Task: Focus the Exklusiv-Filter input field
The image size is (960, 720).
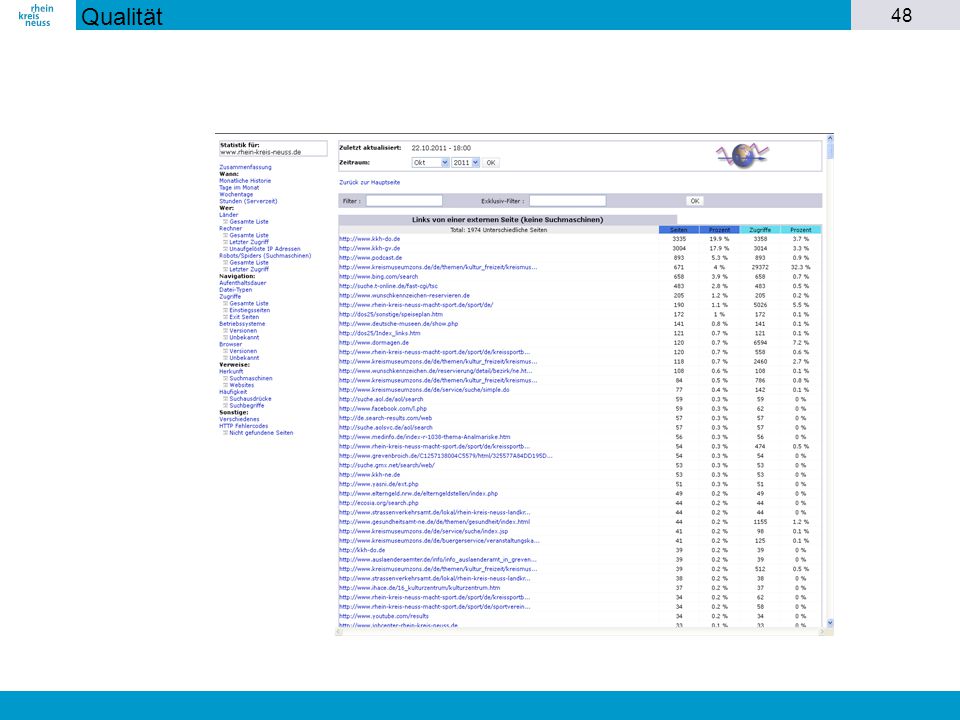Action: click(x=568, y=201)
